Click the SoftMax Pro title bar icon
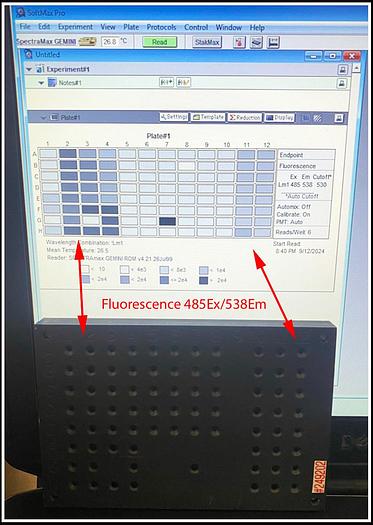 pos(21,13)
